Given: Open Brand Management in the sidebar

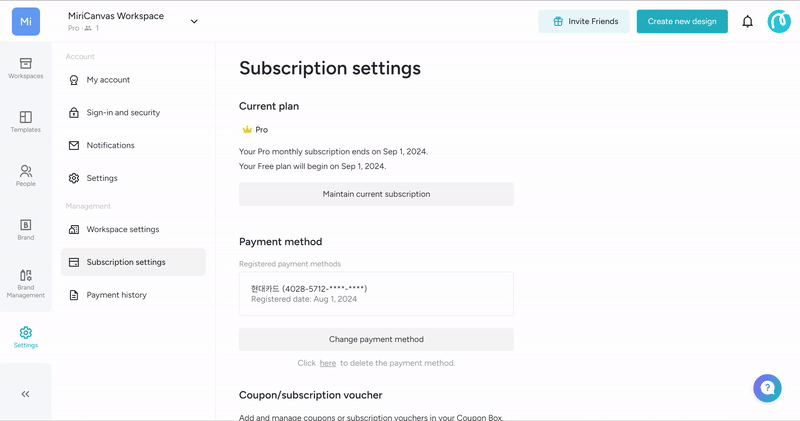Looking at the screenshot, I should tap(25, 283).
